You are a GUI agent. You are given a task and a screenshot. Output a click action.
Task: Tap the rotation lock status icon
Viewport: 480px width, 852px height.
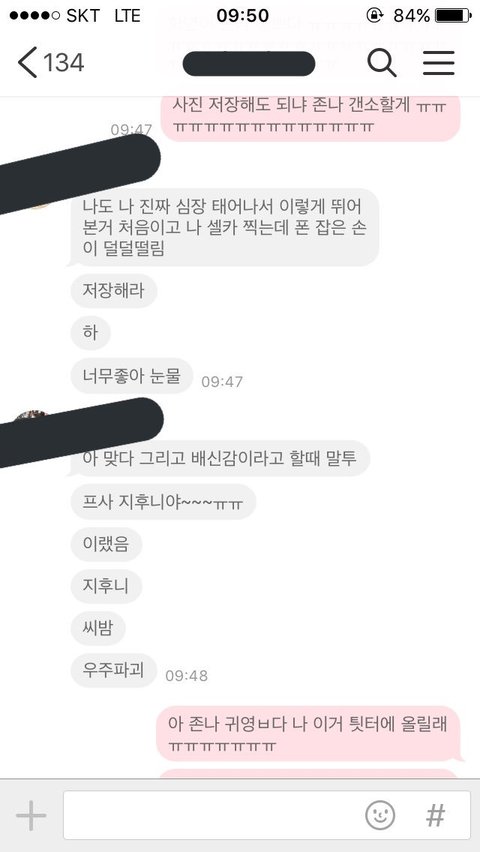pos(375,16)
